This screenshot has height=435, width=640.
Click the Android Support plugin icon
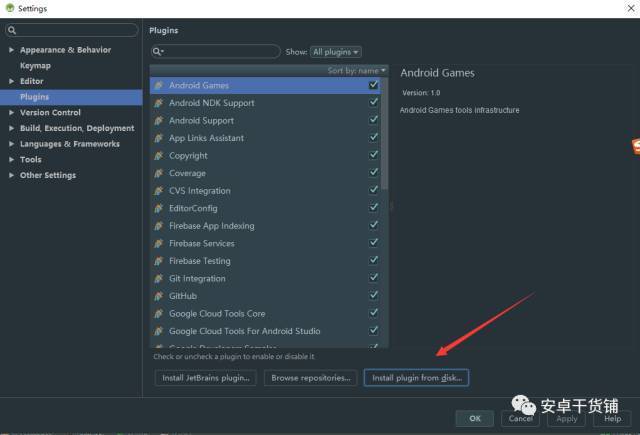coord(159,120)
